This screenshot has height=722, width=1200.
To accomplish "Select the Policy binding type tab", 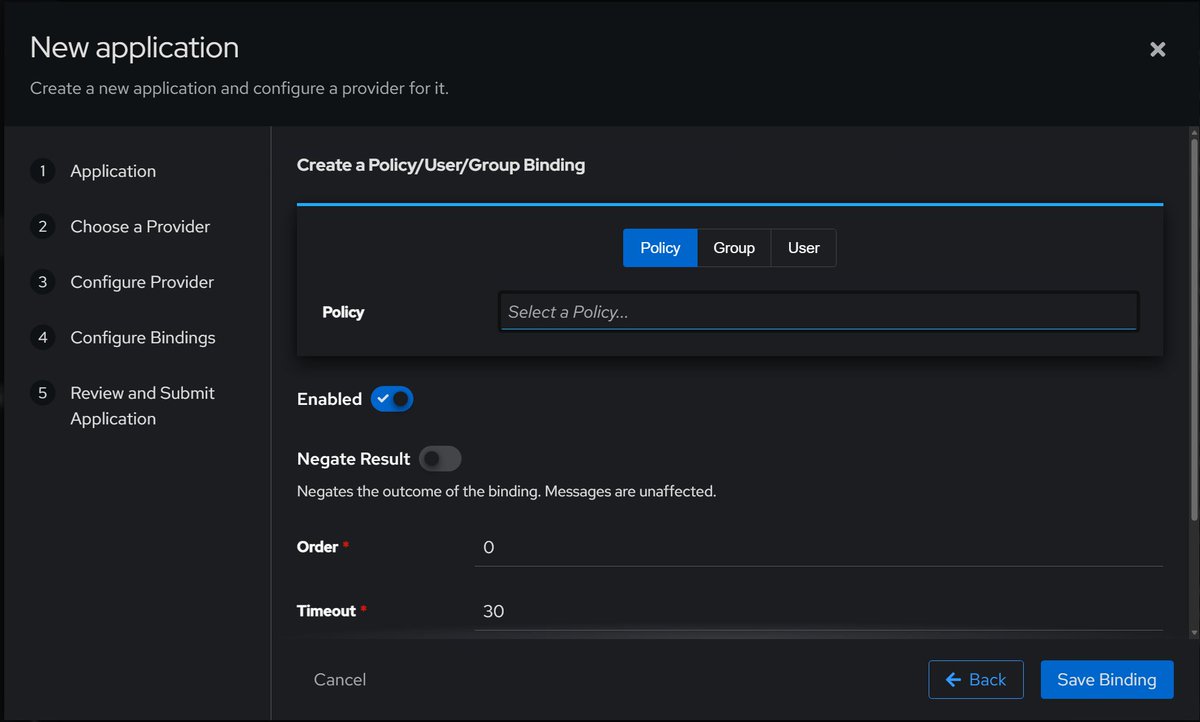I will point(660,248).
